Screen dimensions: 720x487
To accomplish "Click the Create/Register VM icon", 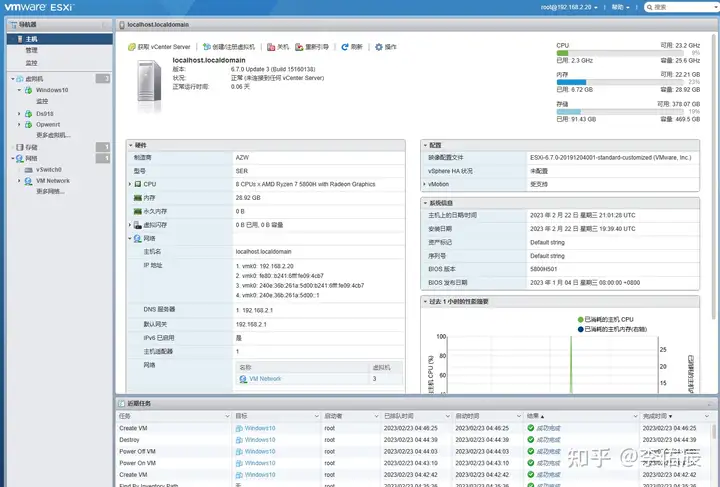I will click(x=207, y=47).
